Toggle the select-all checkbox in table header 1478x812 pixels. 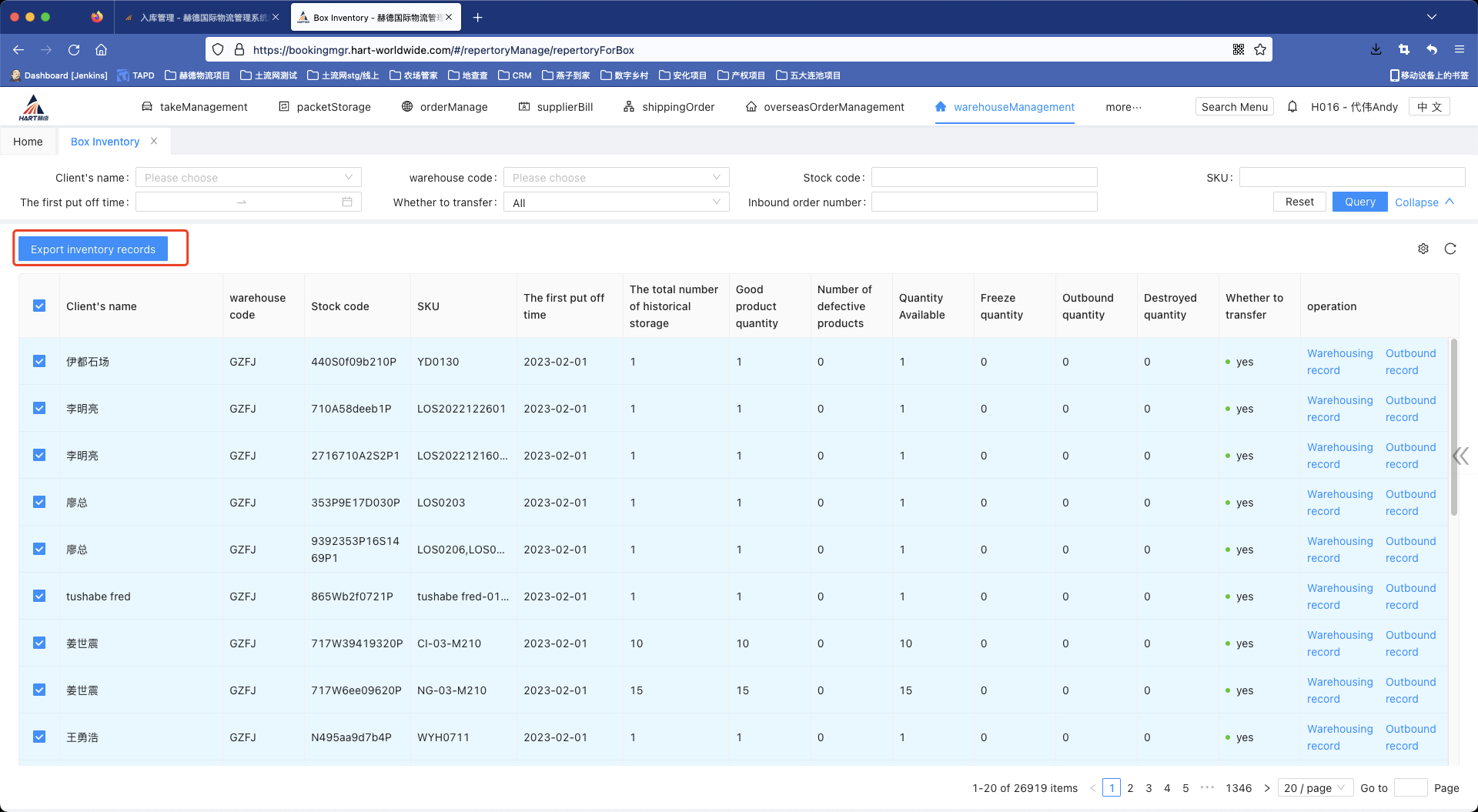click(39, 306)
